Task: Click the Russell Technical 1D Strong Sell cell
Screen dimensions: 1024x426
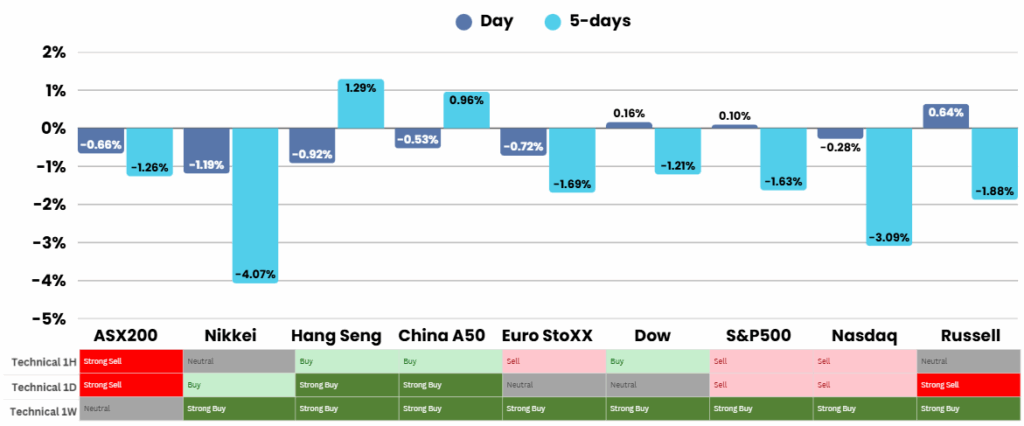Action: (968, 385)
